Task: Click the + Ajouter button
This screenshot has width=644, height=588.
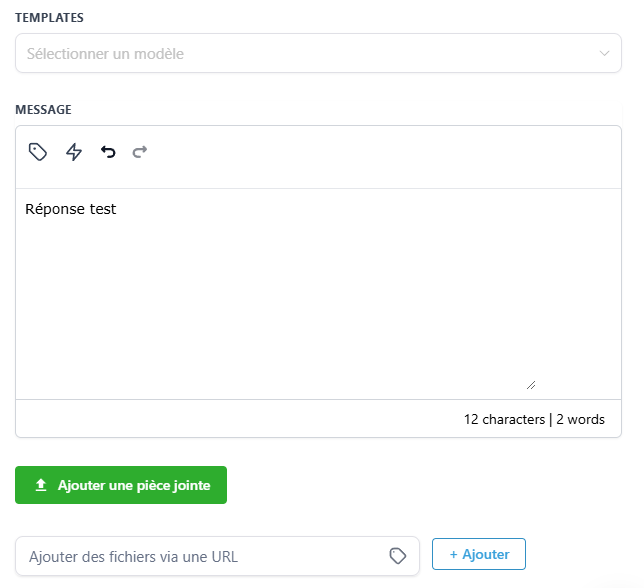Action: pyautogui.click(x=479, y=554)
